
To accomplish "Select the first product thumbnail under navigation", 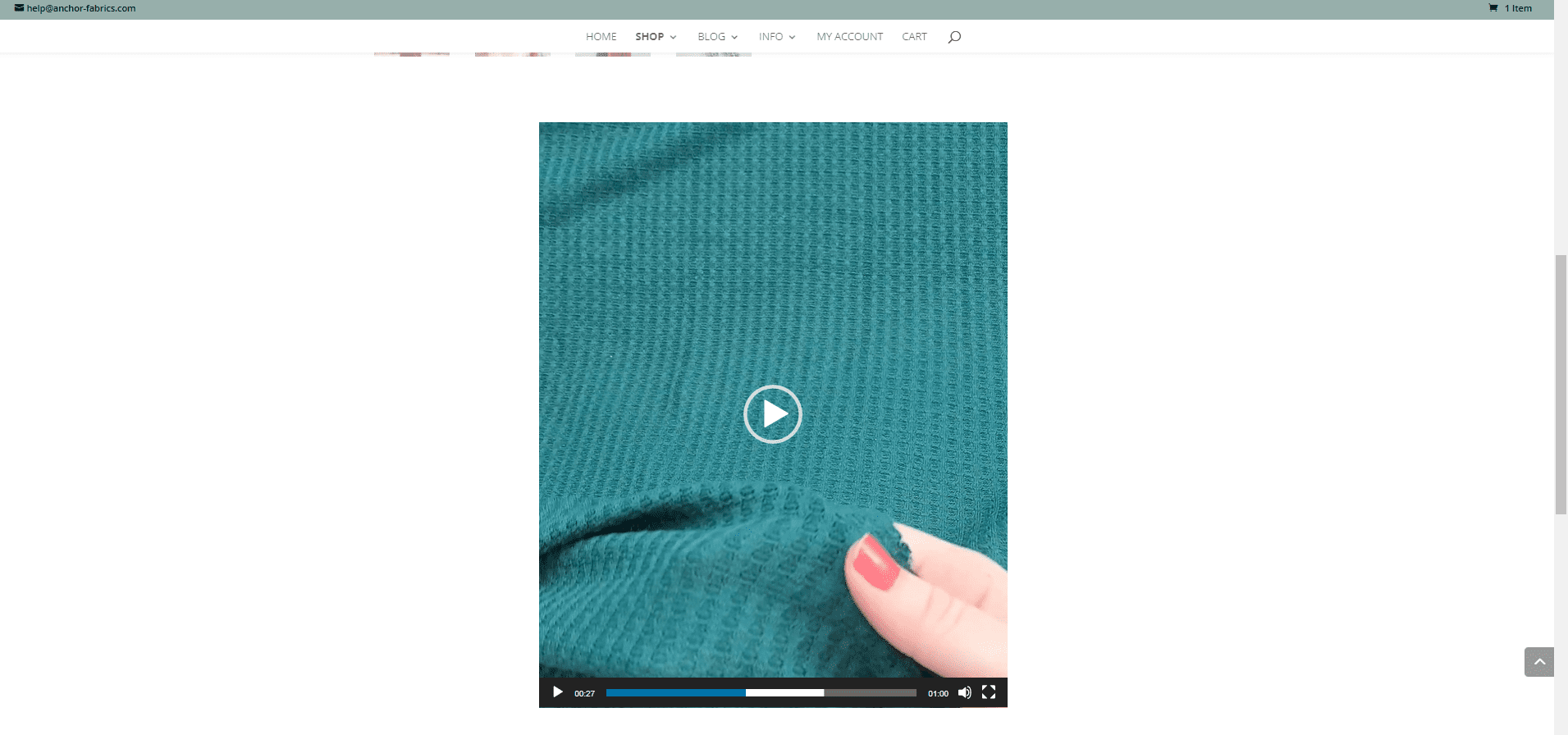I will tap(412, 54).
